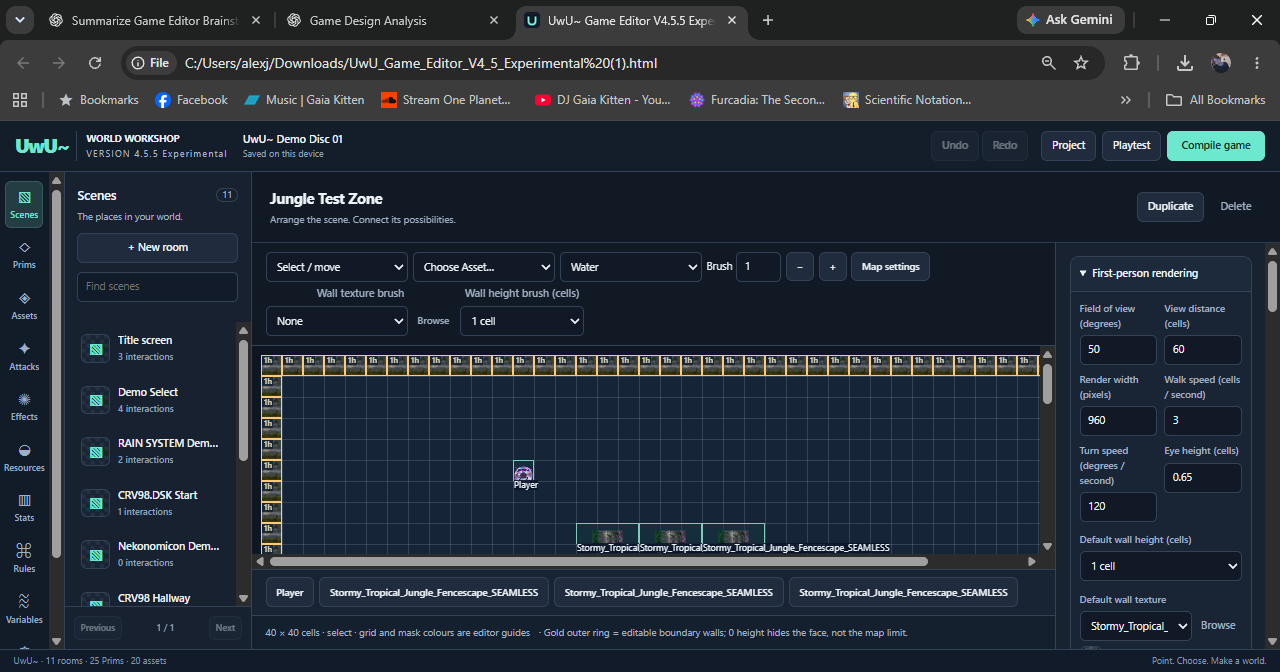Select the Title screen scene icon
Image resolution: width=1280 pixels, height=672 pixels.
coord(95,348)
